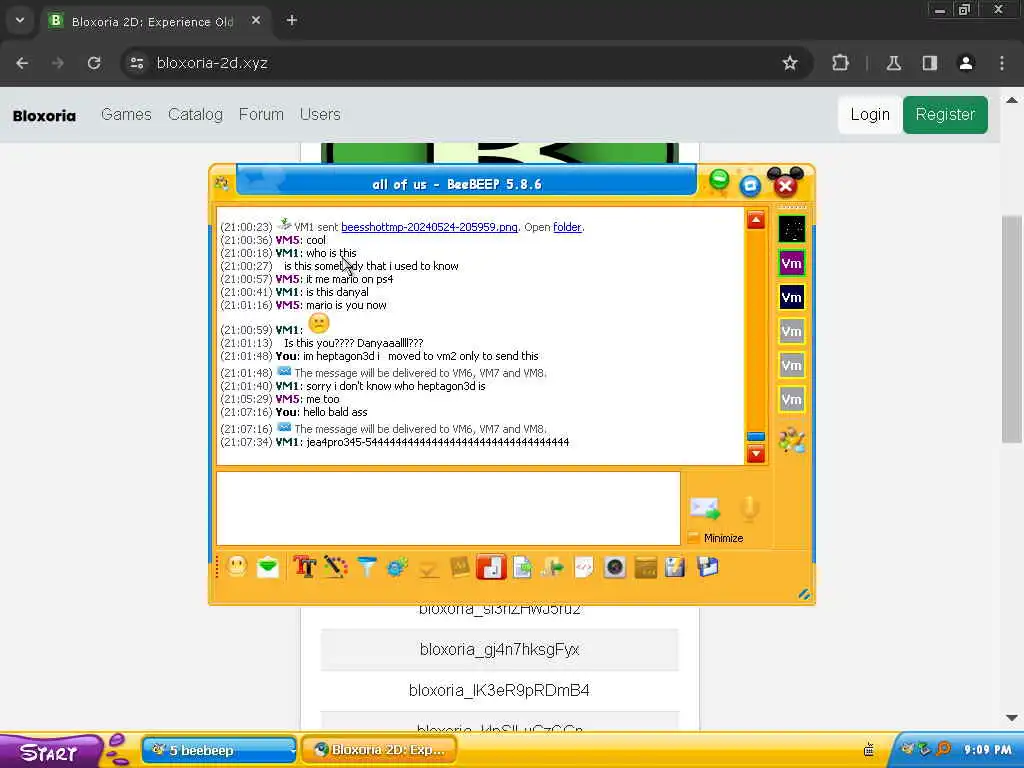Click the screenshot camera icon in toolbar
The image size is (1024, 768).
point(615,567)
